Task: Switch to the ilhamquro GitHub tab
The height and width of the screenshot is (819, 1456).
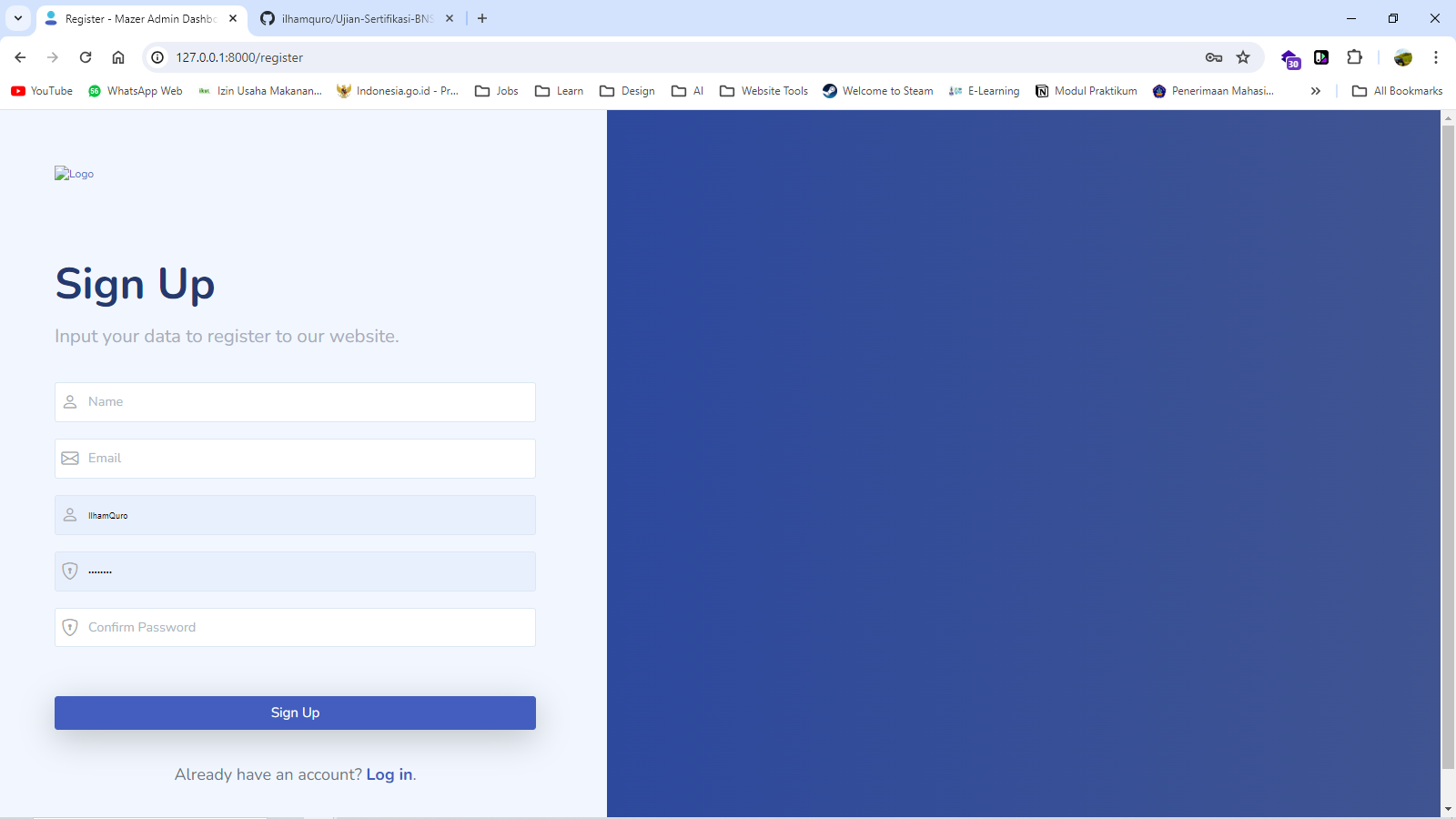Action: tap(355, 18)
